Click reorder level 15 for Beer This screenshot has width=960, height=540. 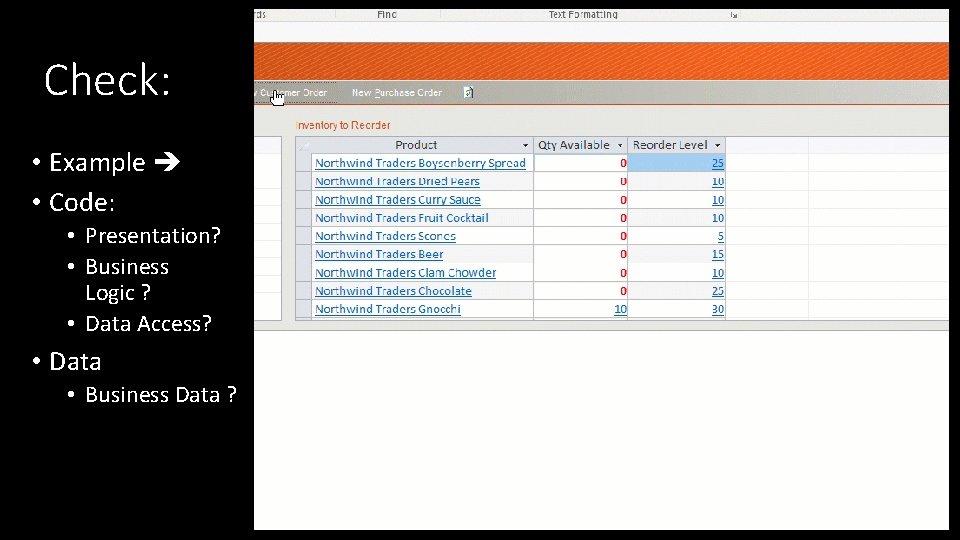pyautogui.click(x=718, y=255)
